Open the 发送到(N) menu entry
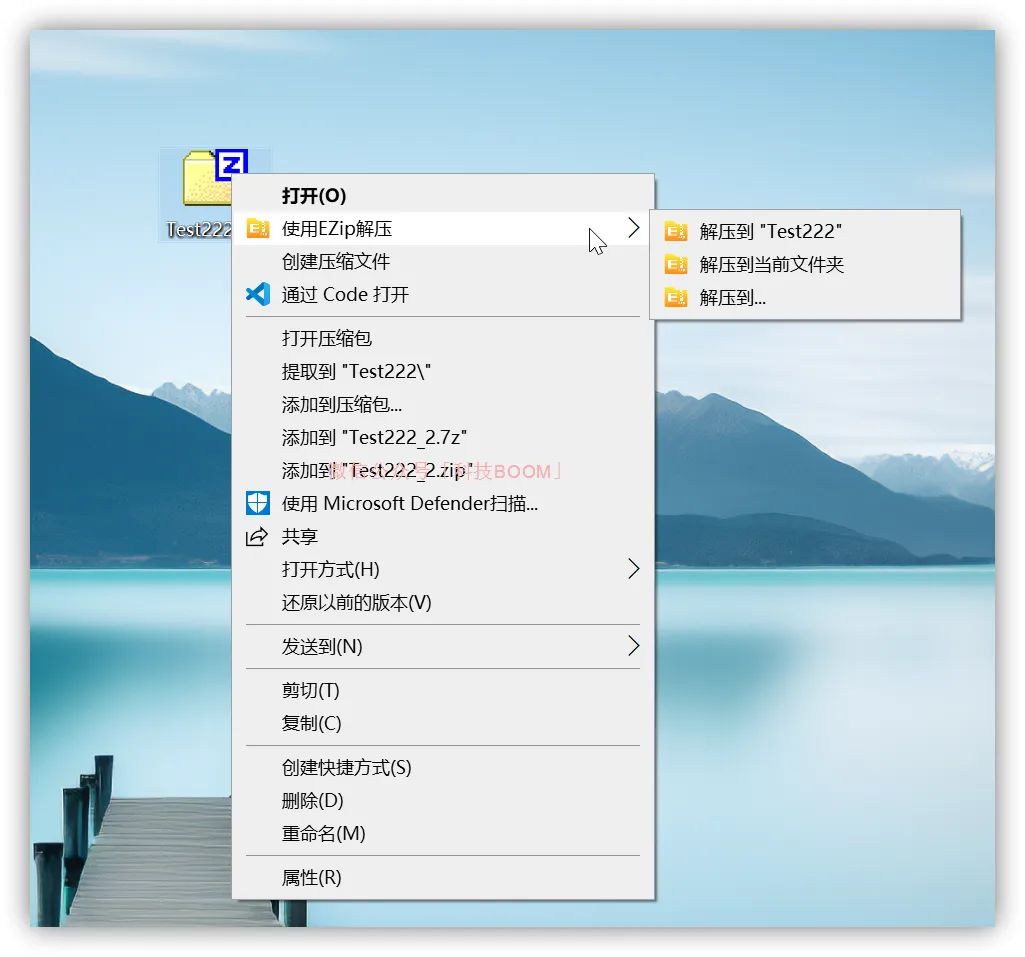The width and height of the screenshot is (1025, 957). [443, 646]
